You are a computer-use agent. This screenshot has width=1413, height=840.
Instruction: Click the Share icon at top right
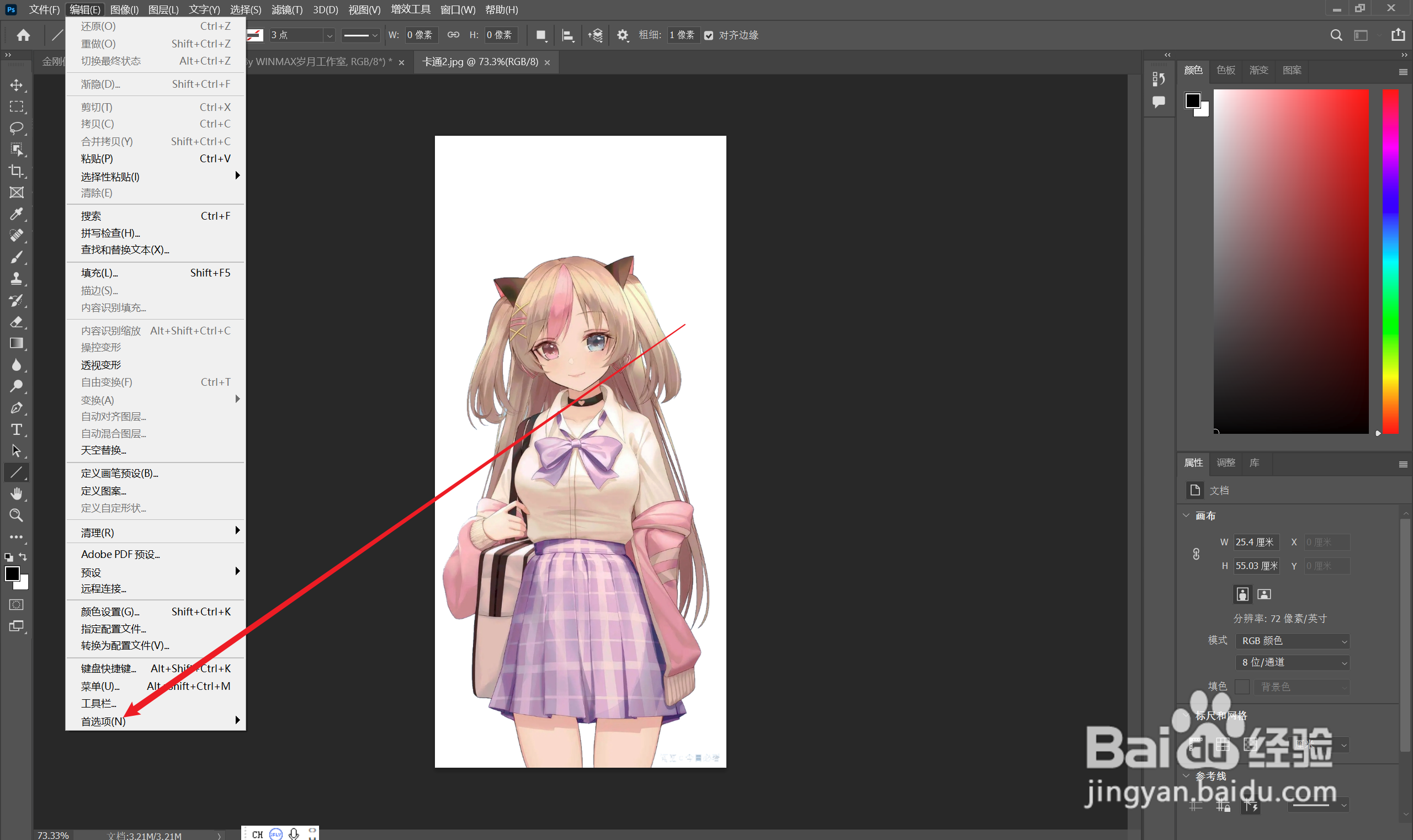click(x=1398, y=35)
